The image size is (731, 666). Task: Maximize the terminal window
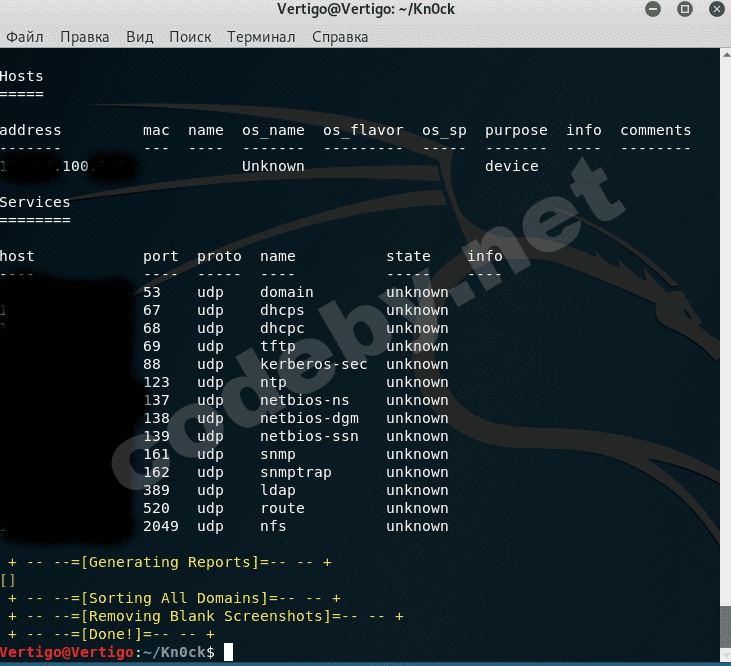pyautogui.click(x=684, y=10)
